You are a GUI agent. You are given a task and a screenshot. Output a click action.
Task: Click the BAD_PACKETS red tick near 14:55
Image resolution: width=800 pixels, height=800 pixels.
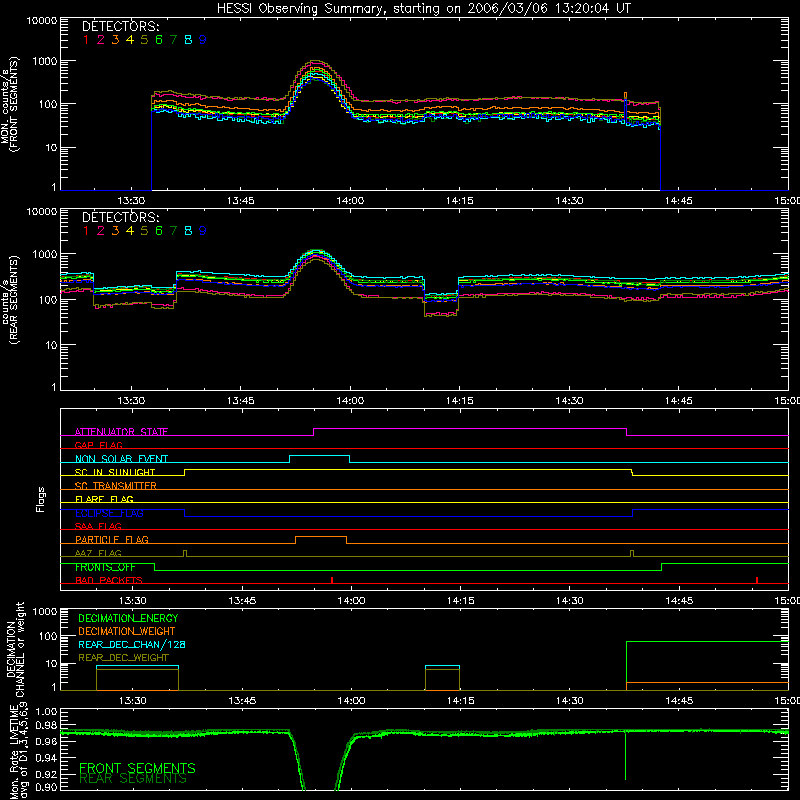pyautogui.click(x=757, y=580)
